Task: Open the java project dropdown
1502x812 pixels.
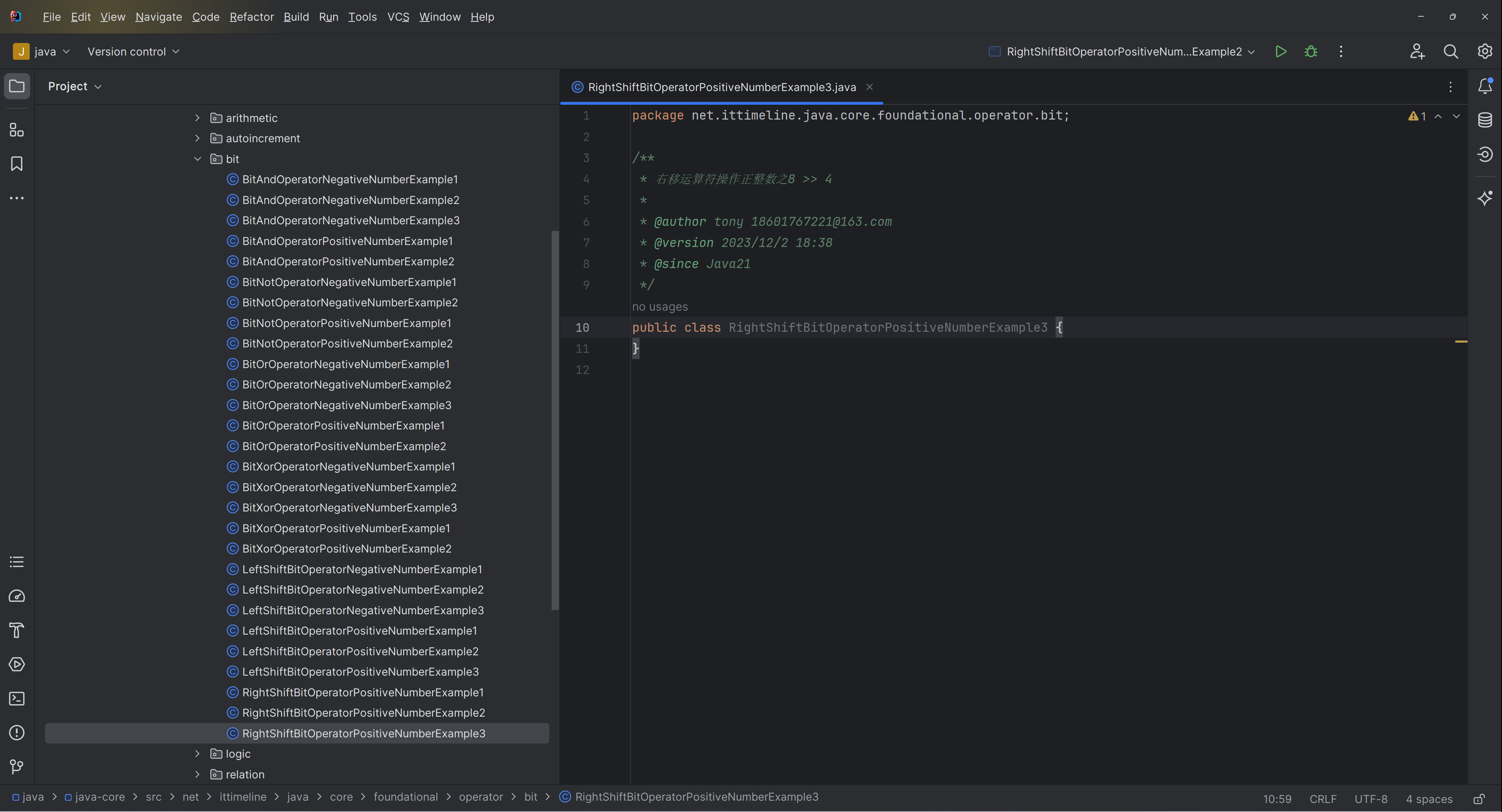Action: click(41, 51)
